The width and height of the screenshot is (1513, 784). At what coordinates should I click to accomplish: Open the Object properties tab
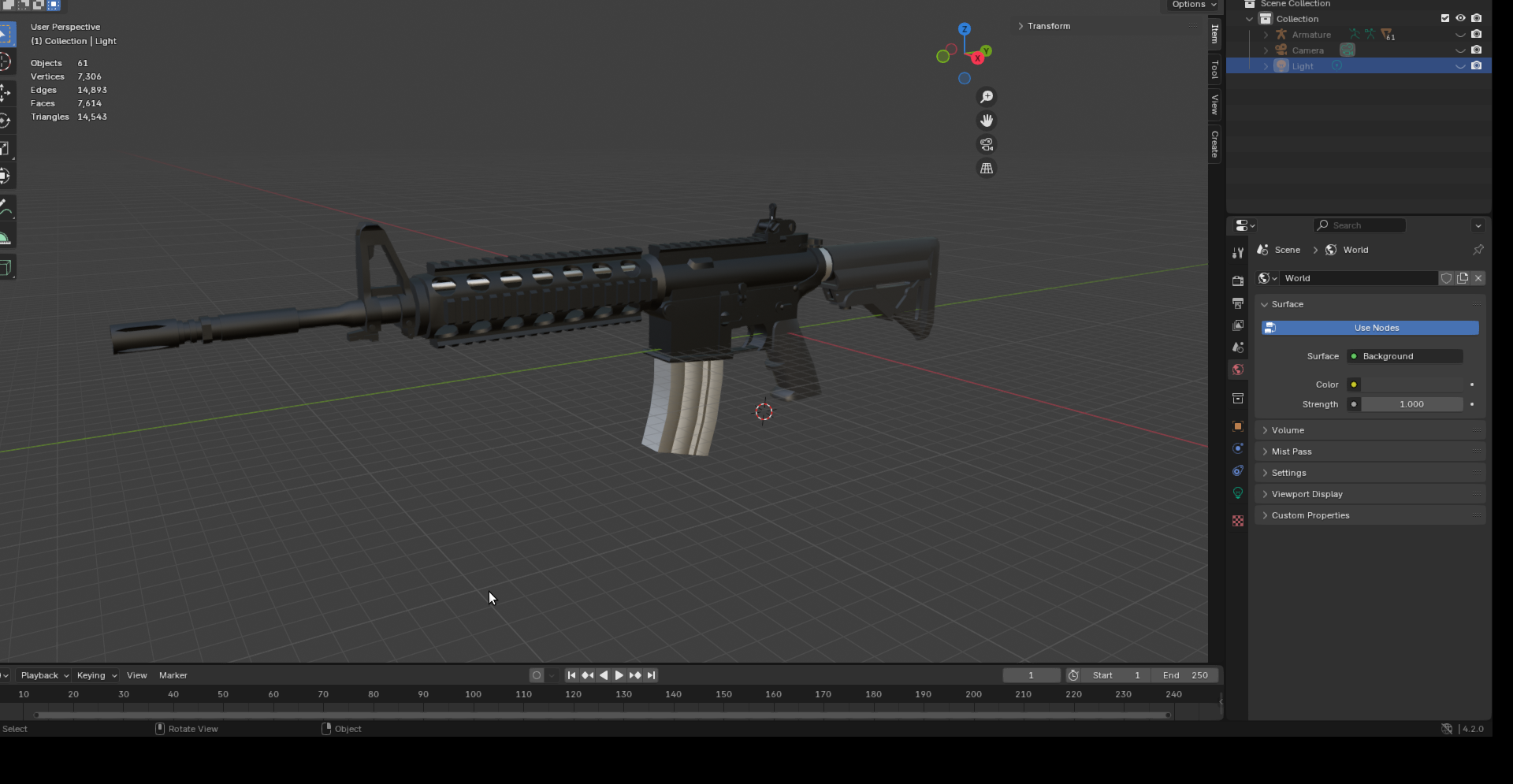[x=1238, y=426]
